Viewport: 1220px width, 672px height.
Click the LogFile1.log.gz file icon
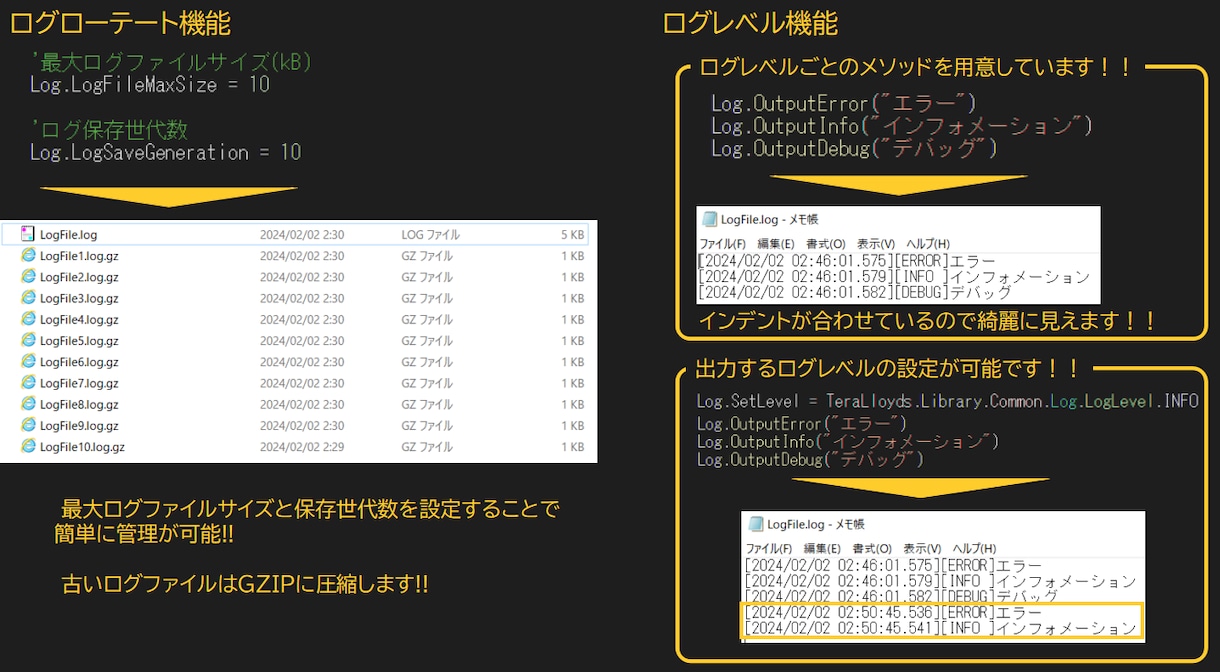coord(28,256)
